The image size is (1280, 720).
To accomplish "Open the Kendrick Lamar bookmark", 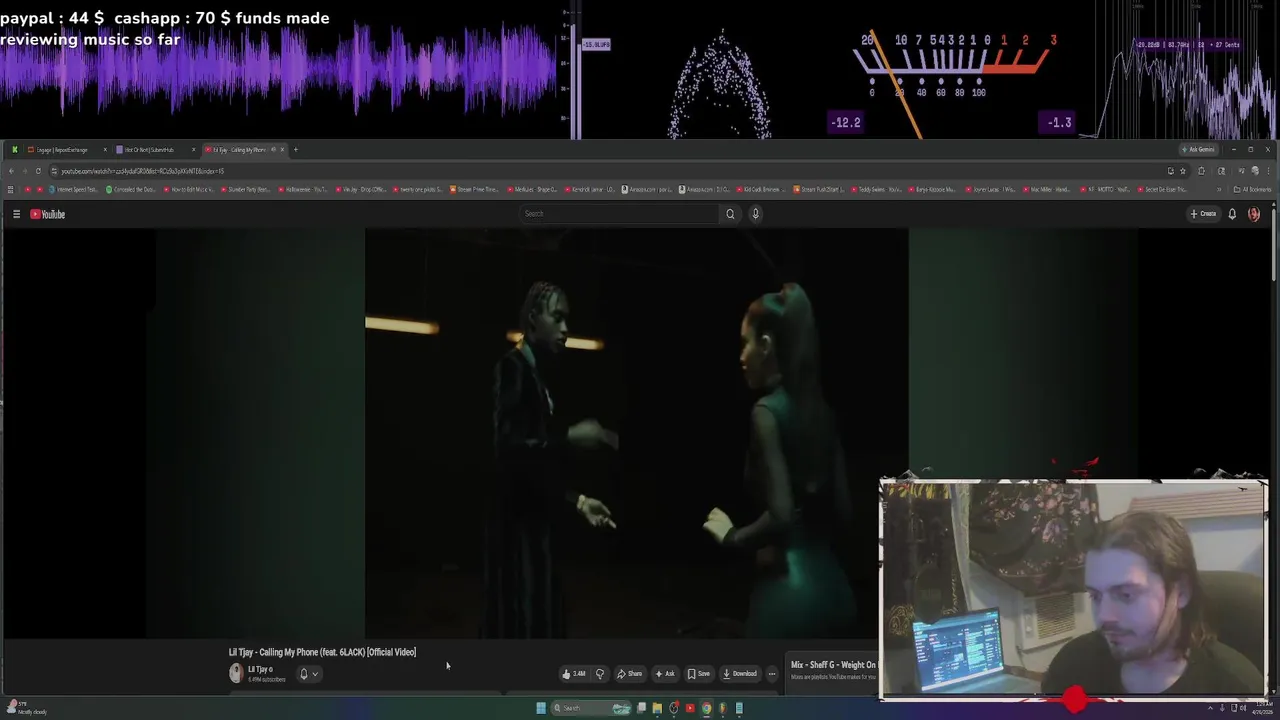I will pyautogui.click(x=590, y=189).
